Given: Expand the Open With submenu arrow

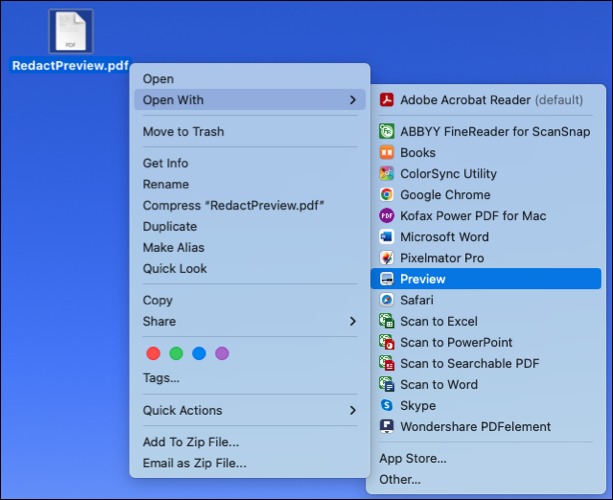Looking at the screenshot, I should pyautogui.click(x=353, y=100).
